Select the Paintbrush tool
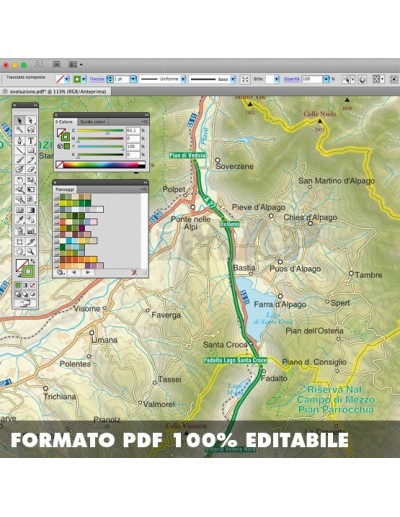Screen dimensions: 400x517 (20, 160)
